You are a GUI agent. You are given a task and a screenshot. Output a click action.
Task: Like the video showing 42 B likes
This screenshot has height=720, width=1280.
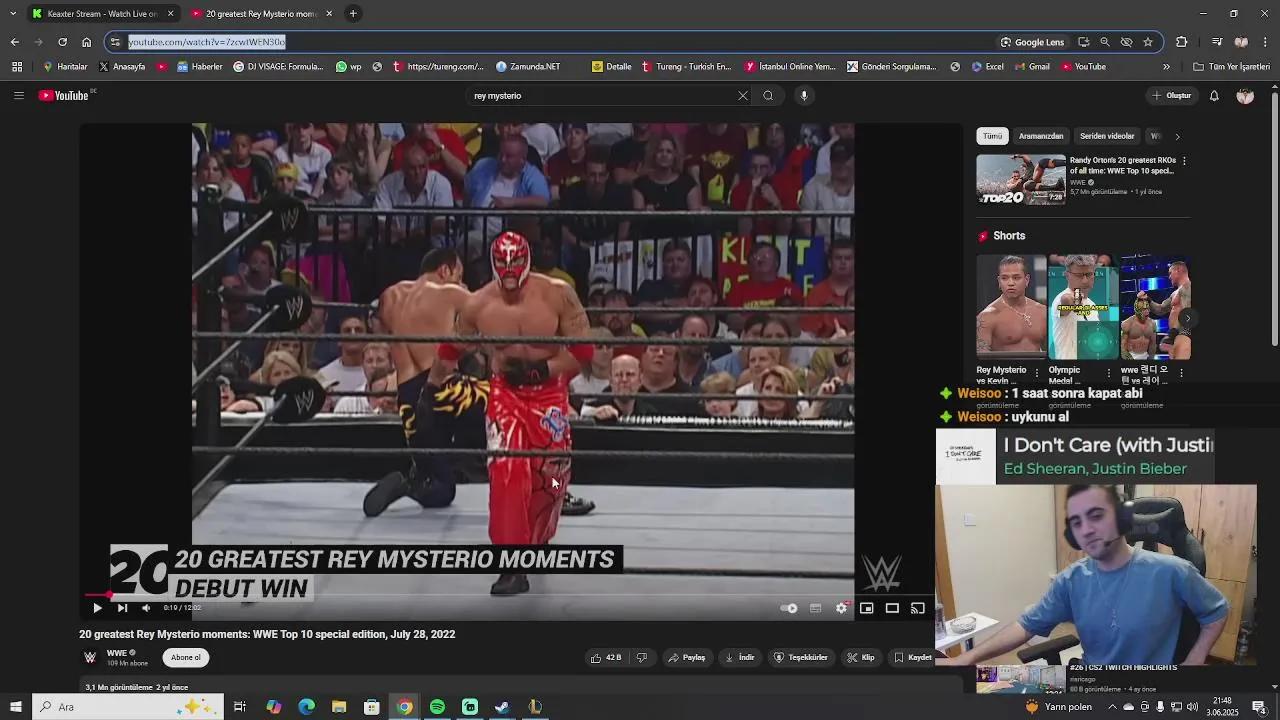click(606, 658)
